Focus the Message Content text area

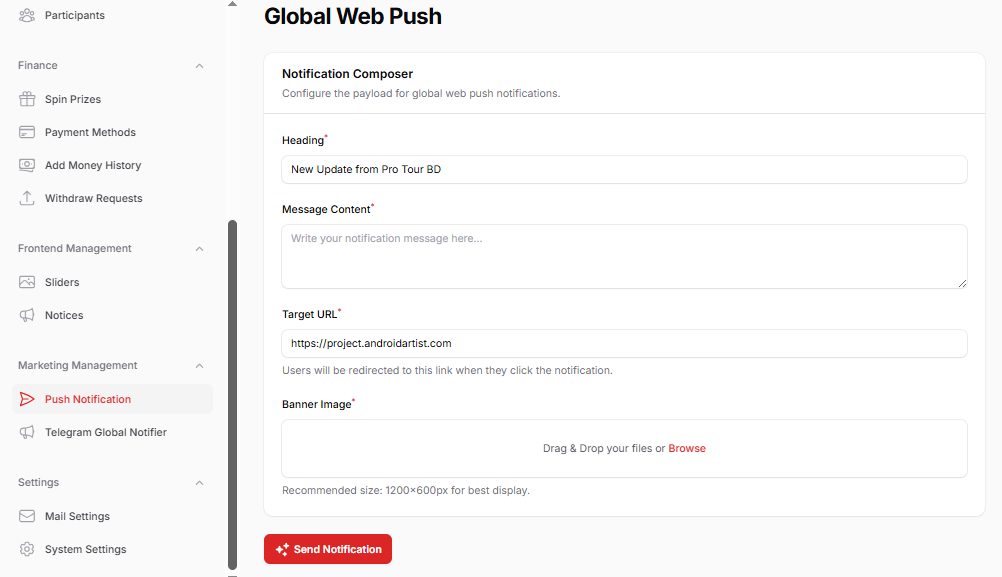pyautogui.click(x=624, y=257)
